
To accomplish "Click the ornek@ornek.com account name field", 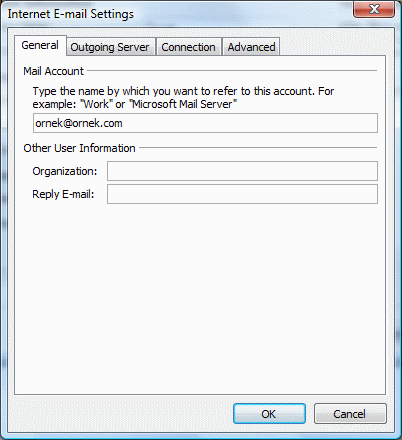I will (x=205, y=123).
